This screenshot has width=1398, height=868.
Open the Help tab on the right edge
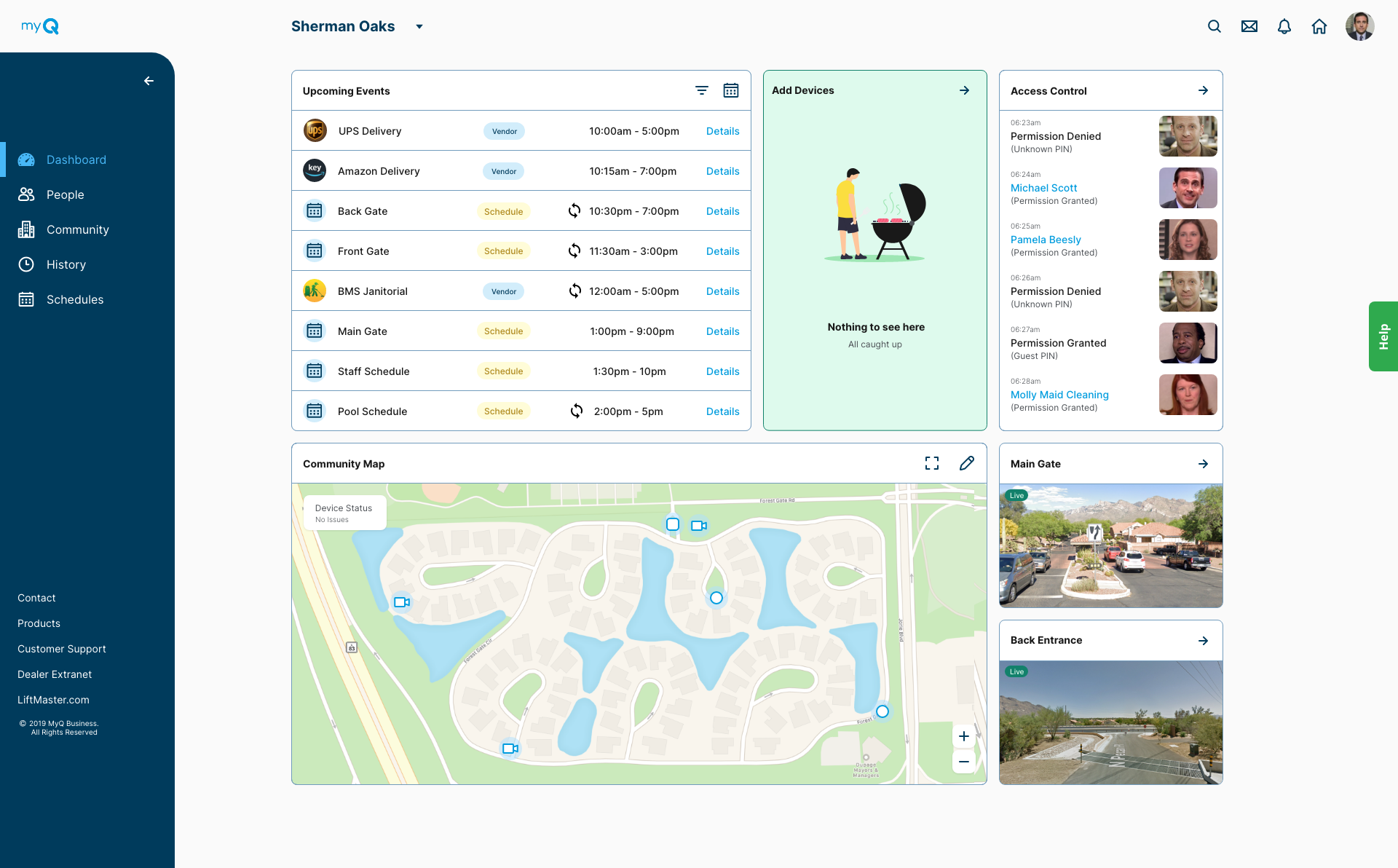click(x=1384, y=336)
